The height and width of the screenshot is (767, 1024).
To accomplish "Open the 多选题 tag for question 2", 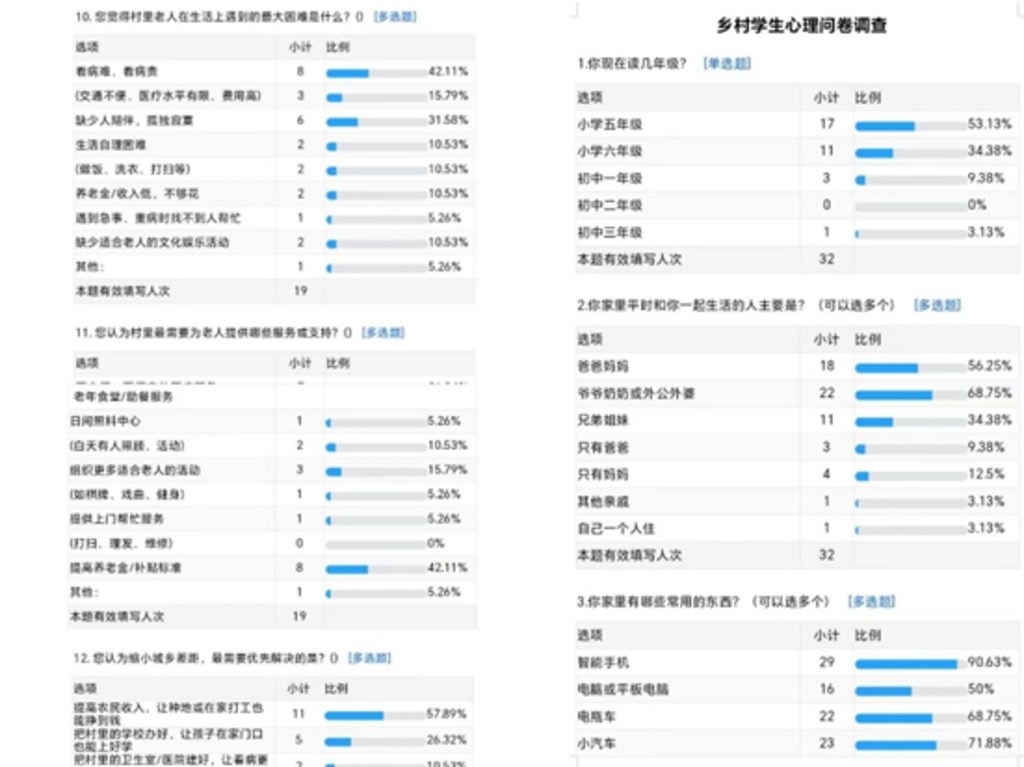I will coord(937,305).
